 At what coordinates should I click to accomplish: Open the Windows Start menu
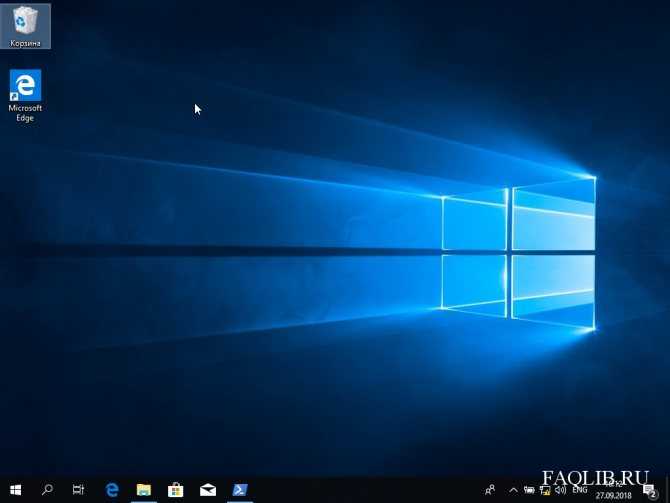point(16,490)
